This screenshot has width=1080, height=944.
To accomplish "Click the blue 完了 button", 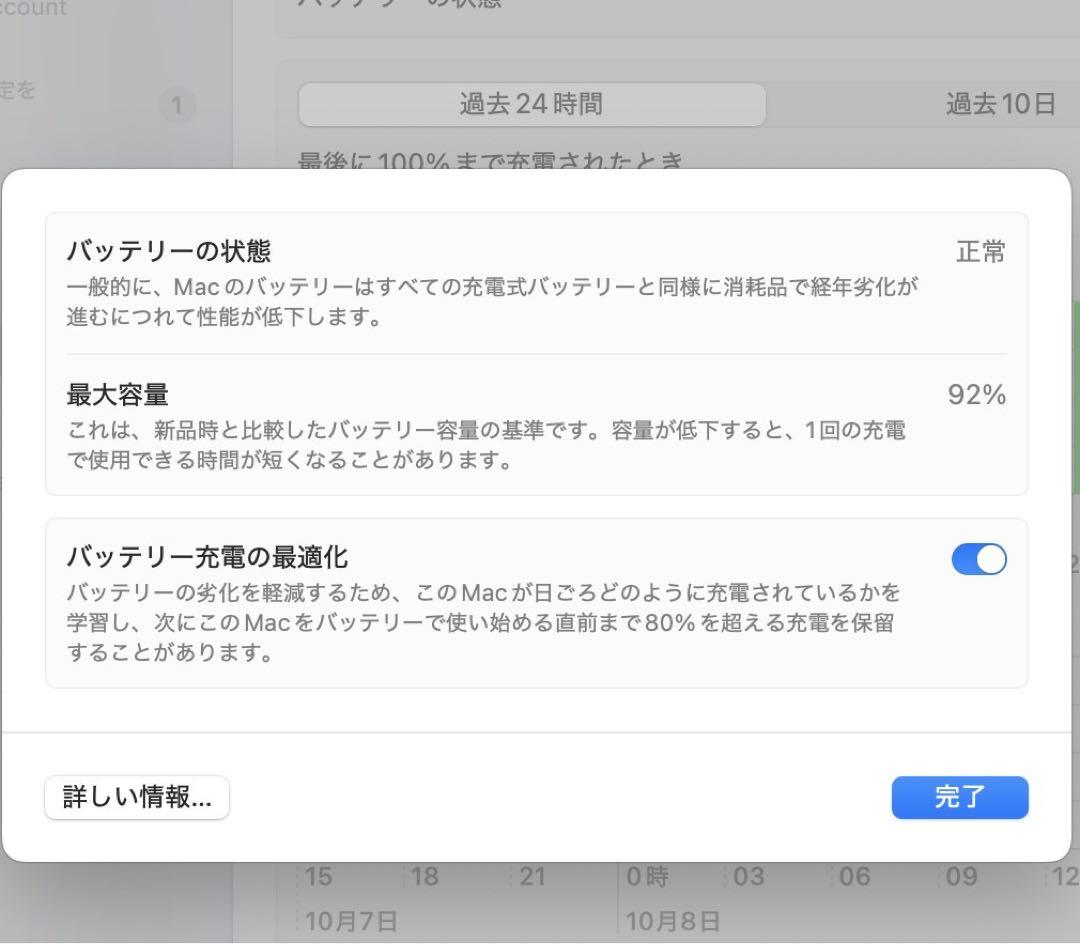I will (x=959, y=797).
